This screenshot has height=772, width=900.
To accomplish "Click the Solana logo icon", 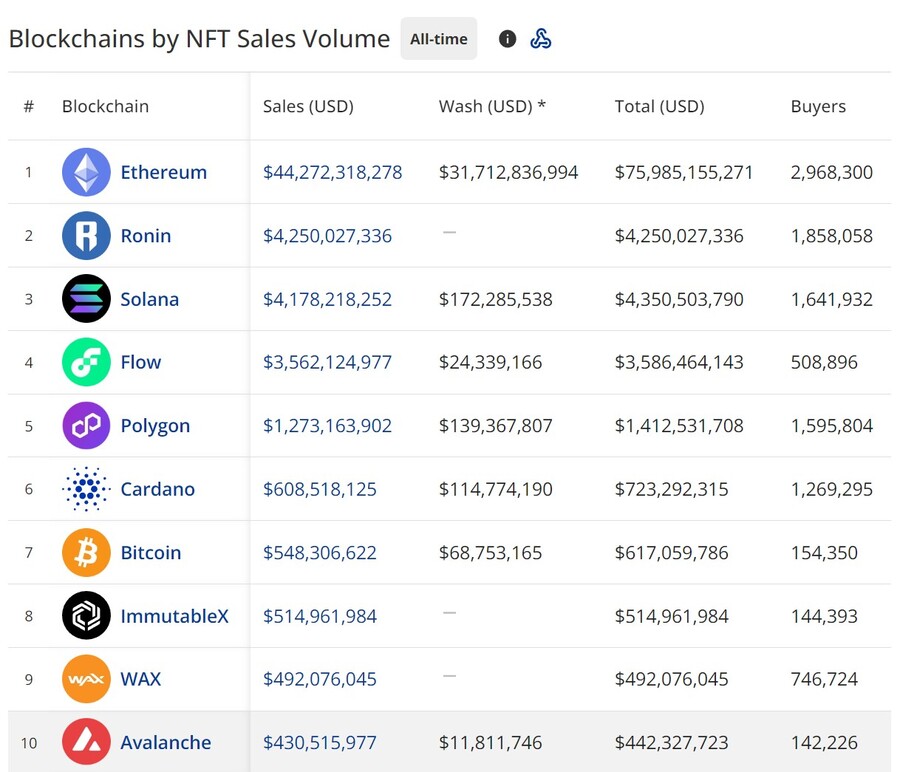I will (86, 298).
